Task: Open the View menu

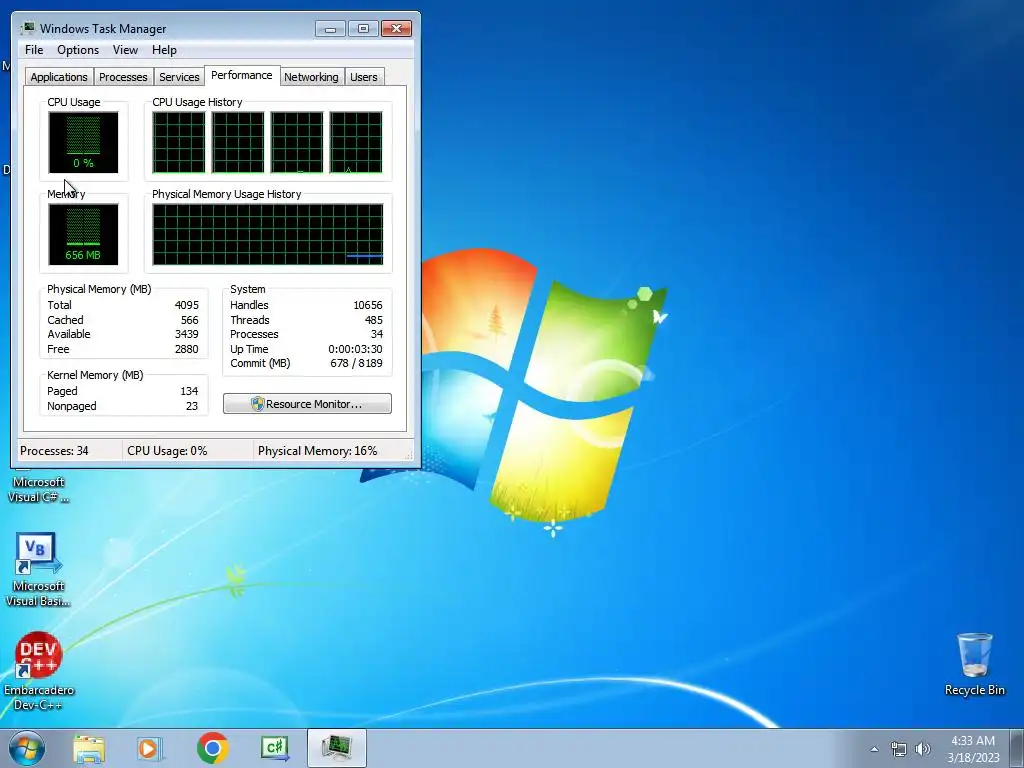Action: (125, 50)
